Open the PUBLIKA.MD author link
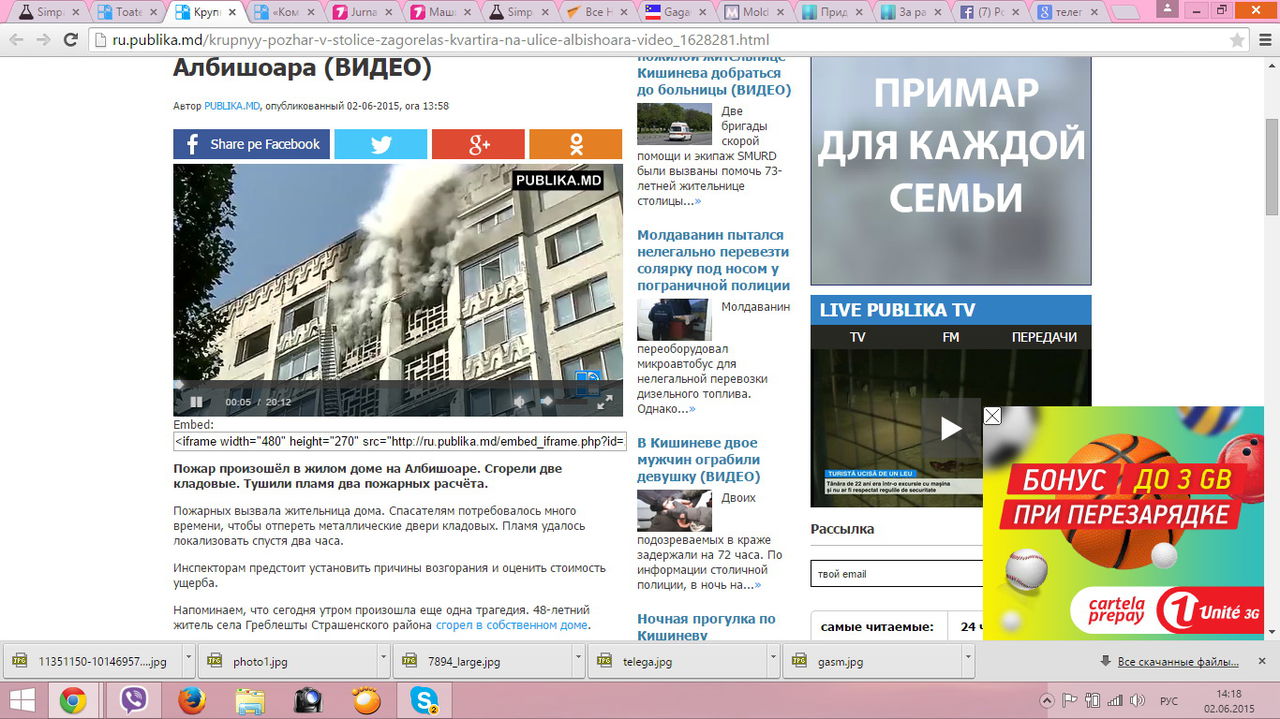The height and width of the screenshot is (719, 1280). pos(232,106)
